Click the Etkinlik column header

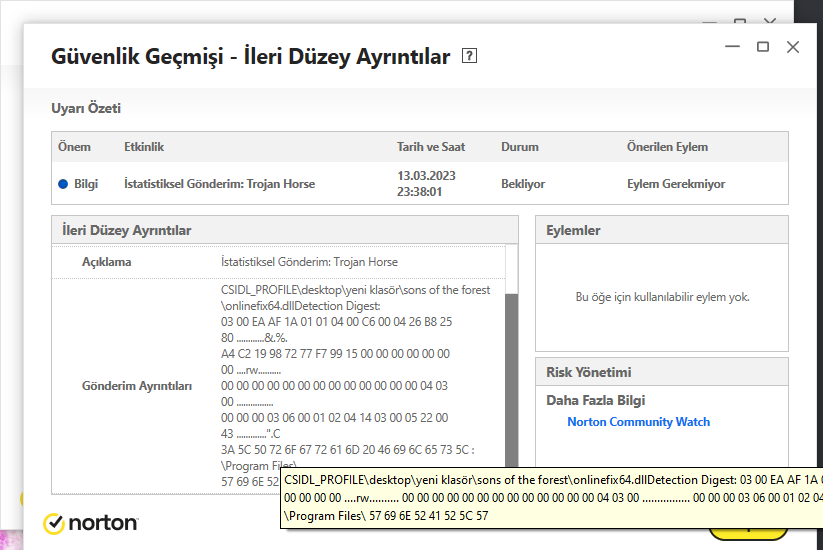144,147
